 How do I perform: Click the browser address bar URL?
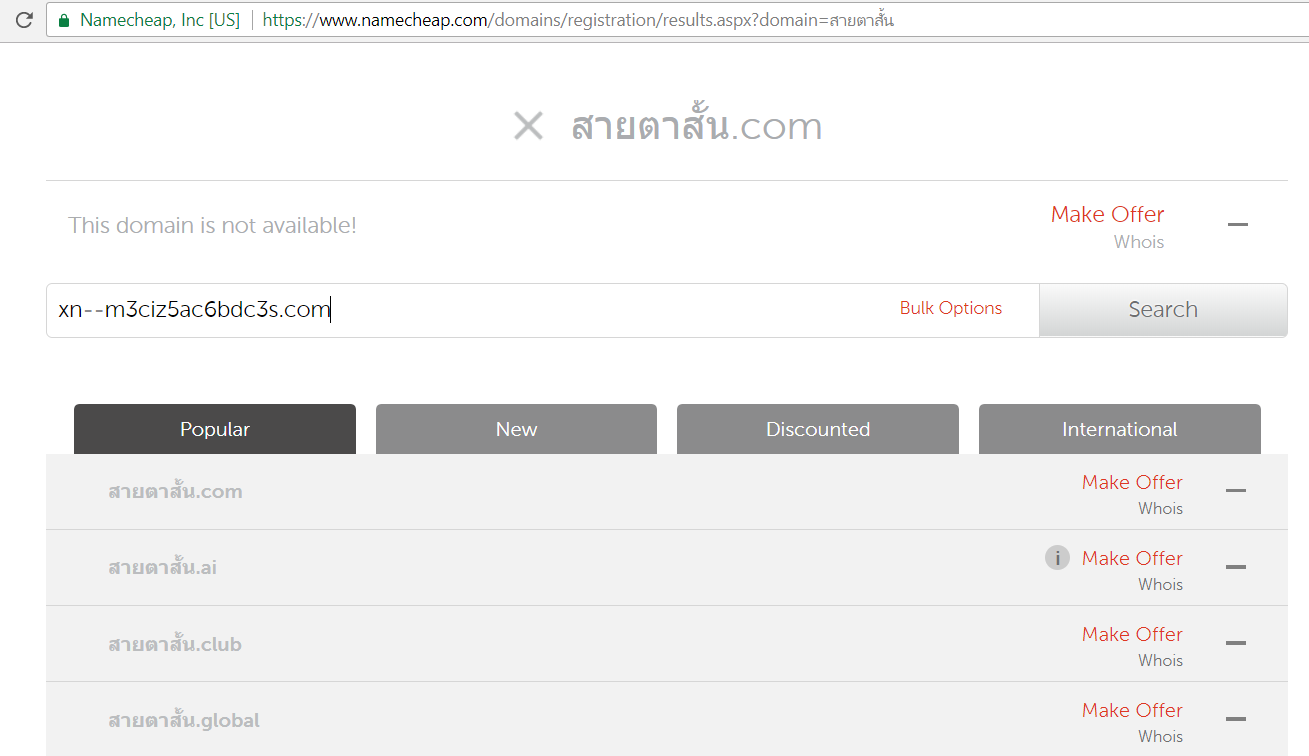coord(578,20)
